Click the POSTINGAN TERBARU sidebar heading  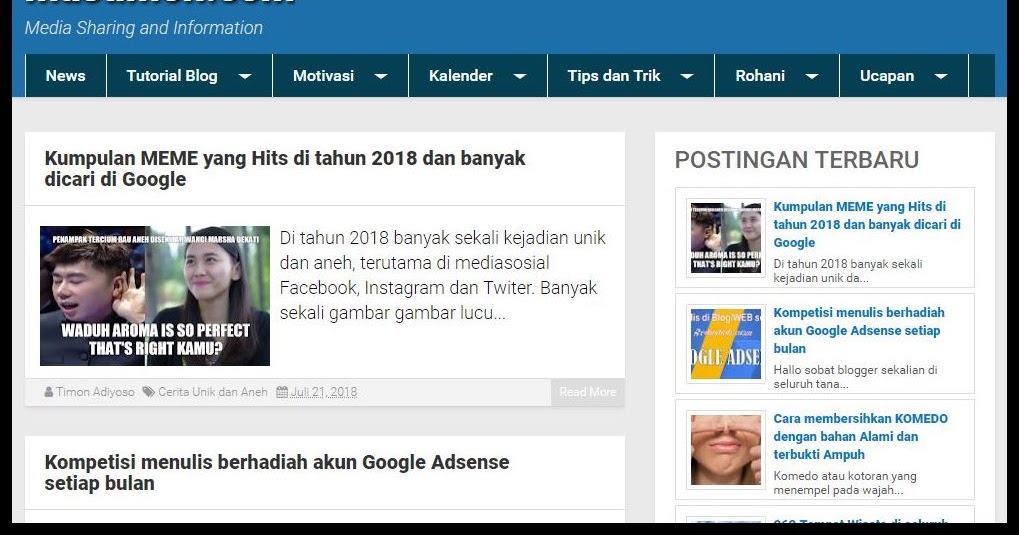pos(797,160)
